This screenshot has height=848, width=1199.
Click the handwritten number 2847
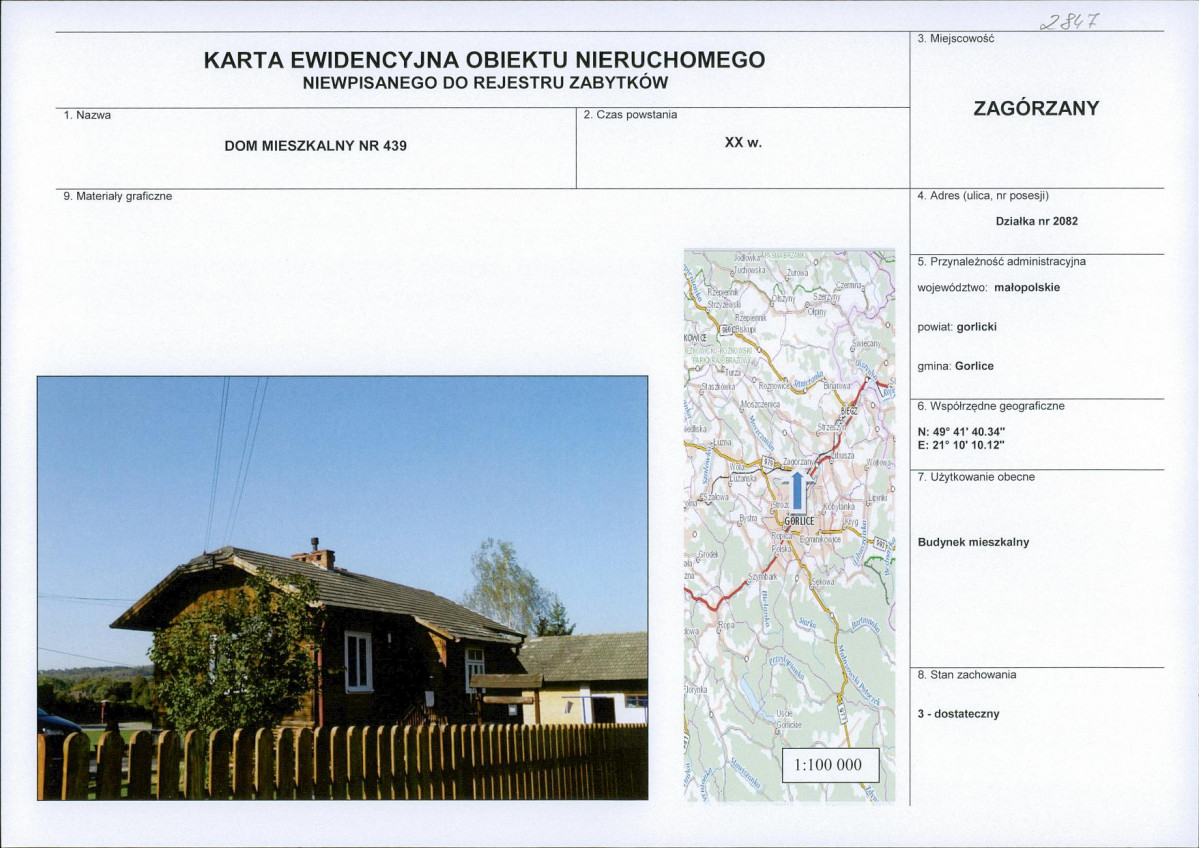pyautogui.click(x=1068, y=21)
